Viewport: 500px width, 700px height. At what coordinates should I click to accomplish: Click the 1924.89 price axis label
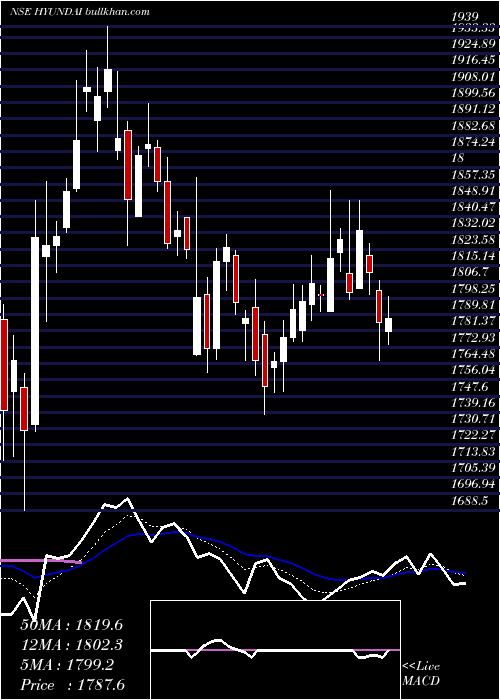point(474,43)
